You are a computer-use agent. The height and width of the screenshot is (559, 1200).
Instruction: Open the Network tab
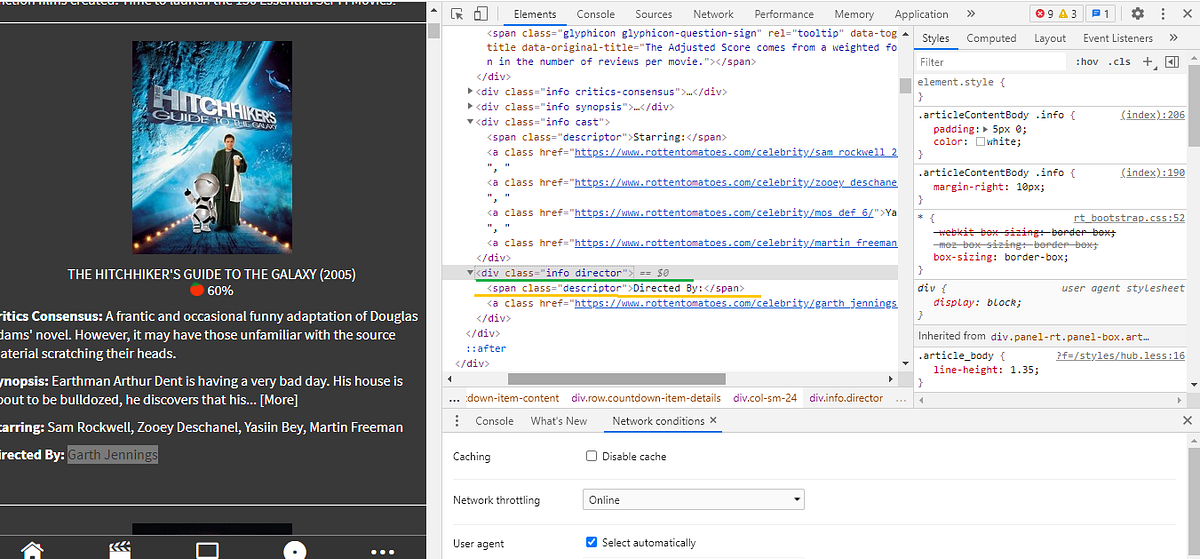pos(713,14)
